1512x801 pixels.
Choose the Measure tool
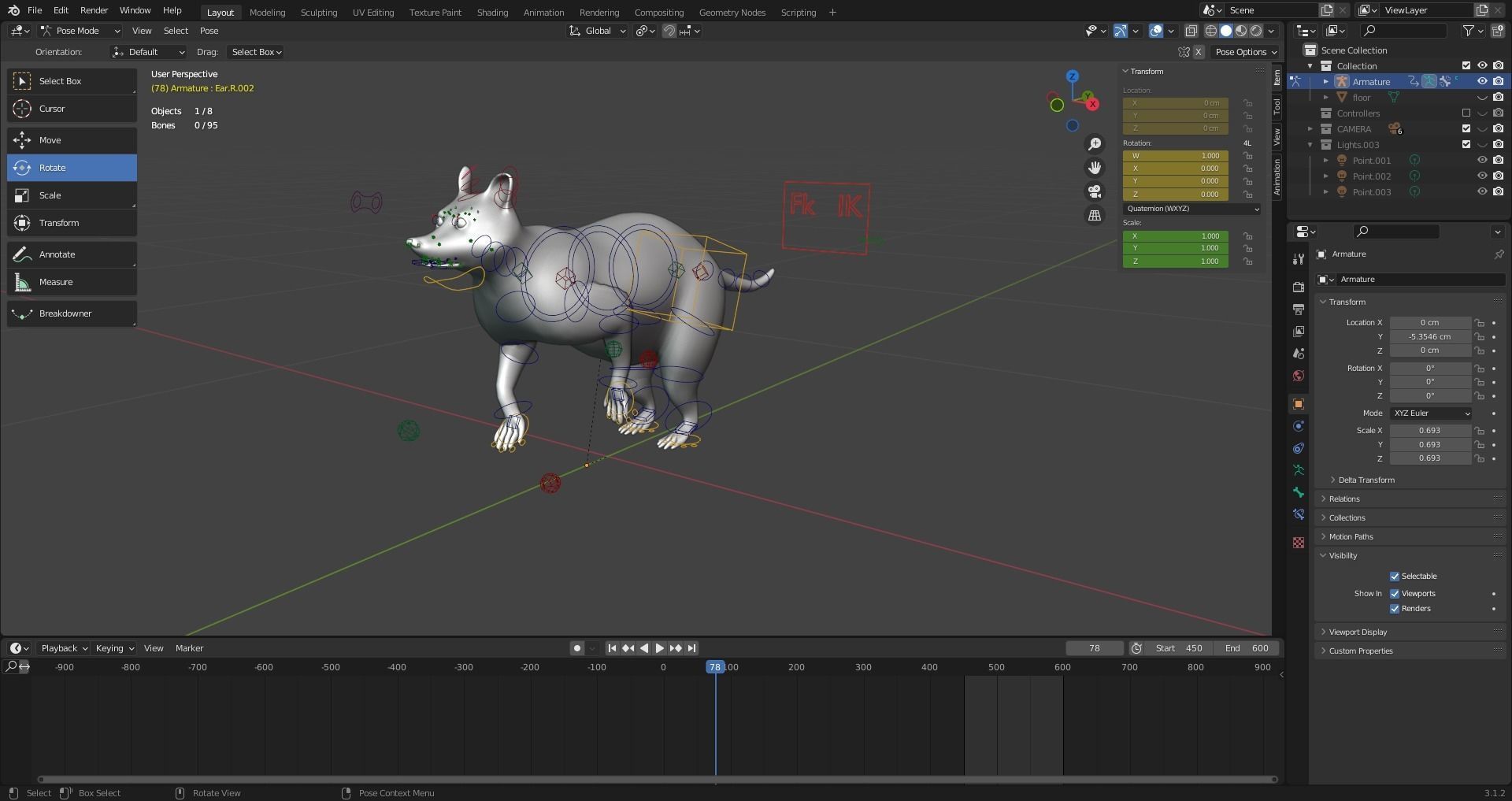click(72, 282)
